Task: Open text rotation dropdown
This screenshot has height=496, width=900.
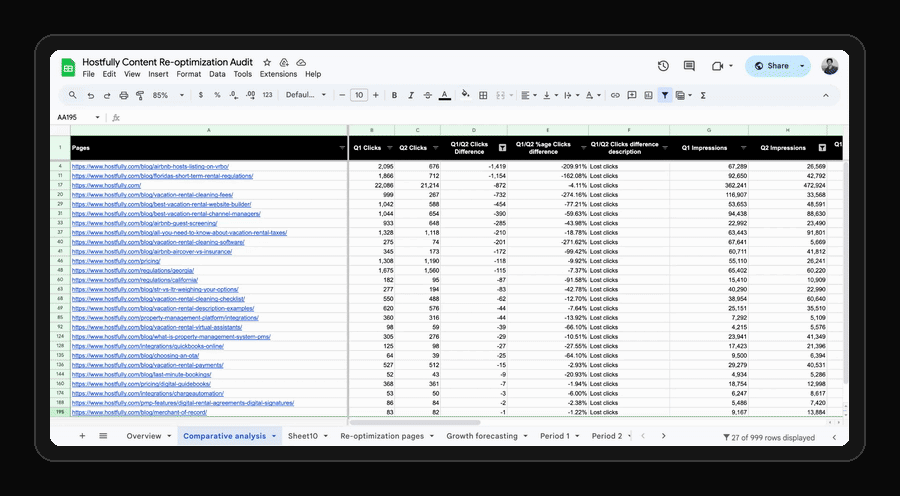Action: (593, 95)
